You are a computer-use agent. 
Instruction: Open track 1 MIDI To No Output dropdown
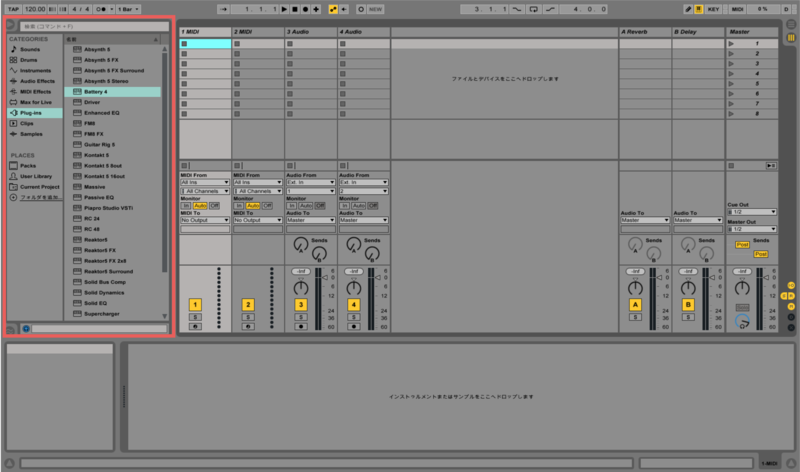(x=205, y=220)
